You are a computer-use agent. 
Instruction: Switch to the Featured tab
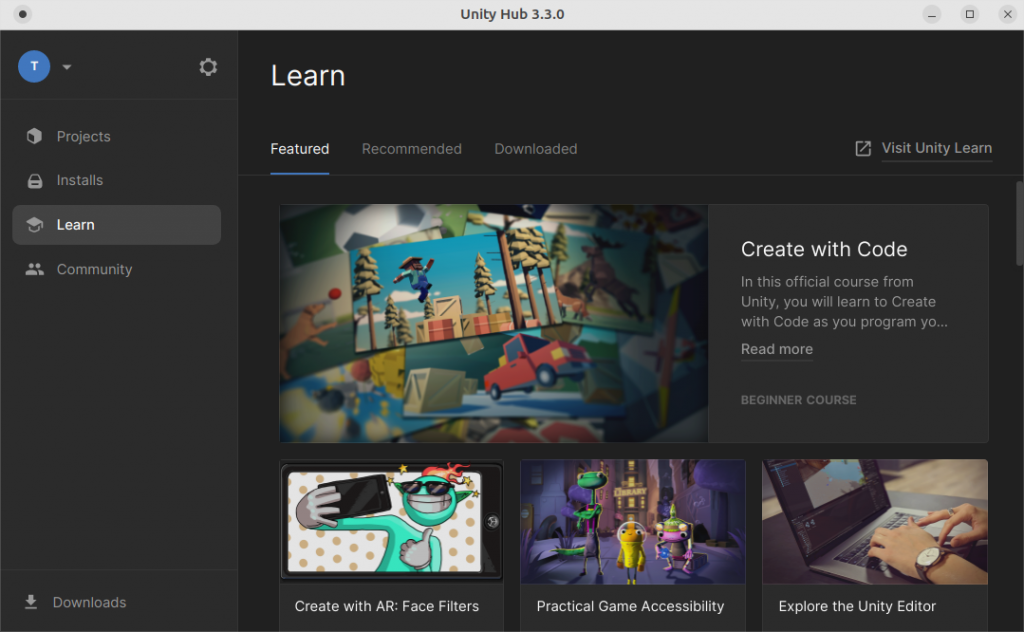pyautogui.click(x=300, y=149)
